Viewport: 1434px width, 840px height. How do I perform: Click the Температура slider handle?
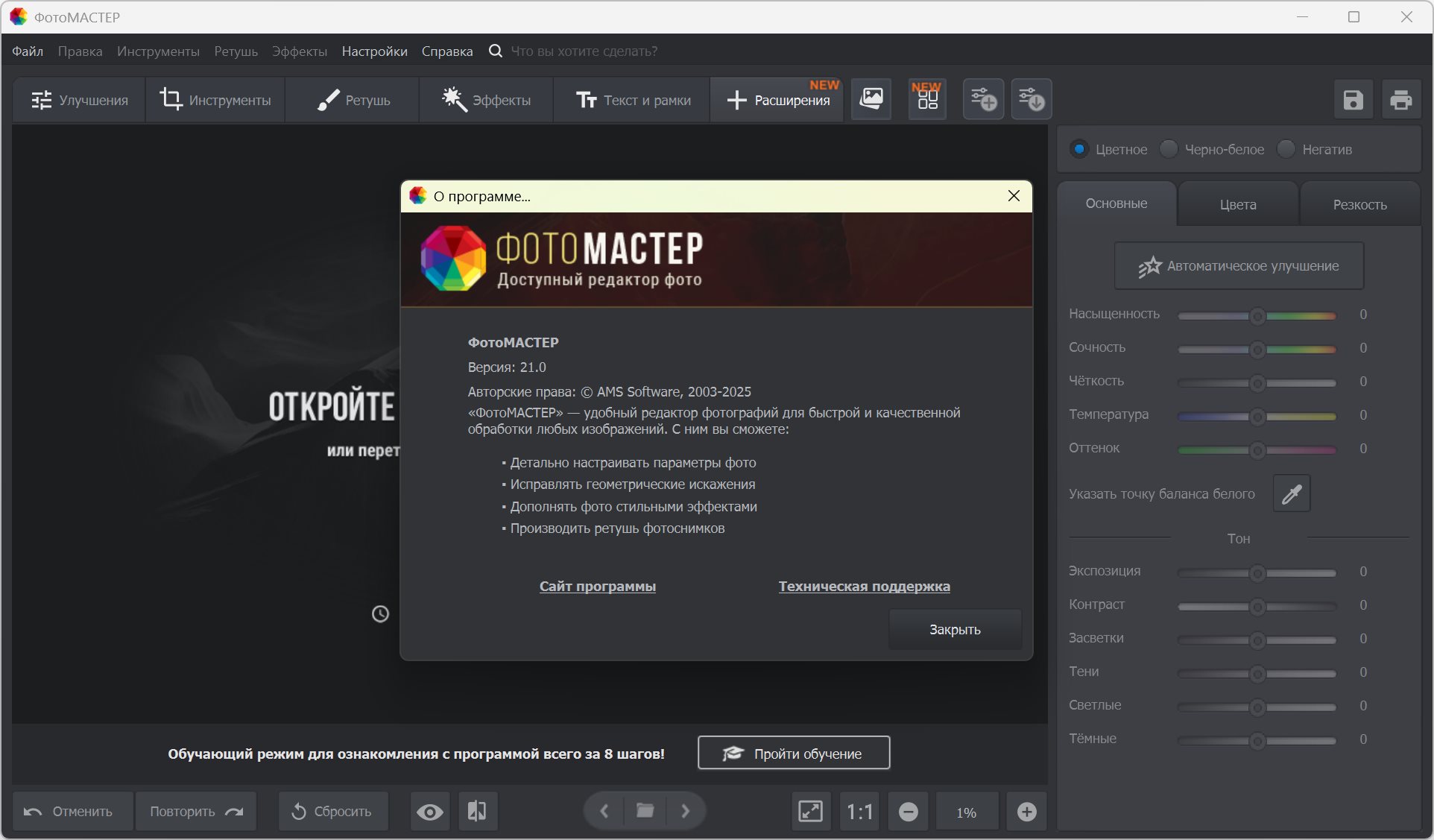click(x=1257, y=417)
